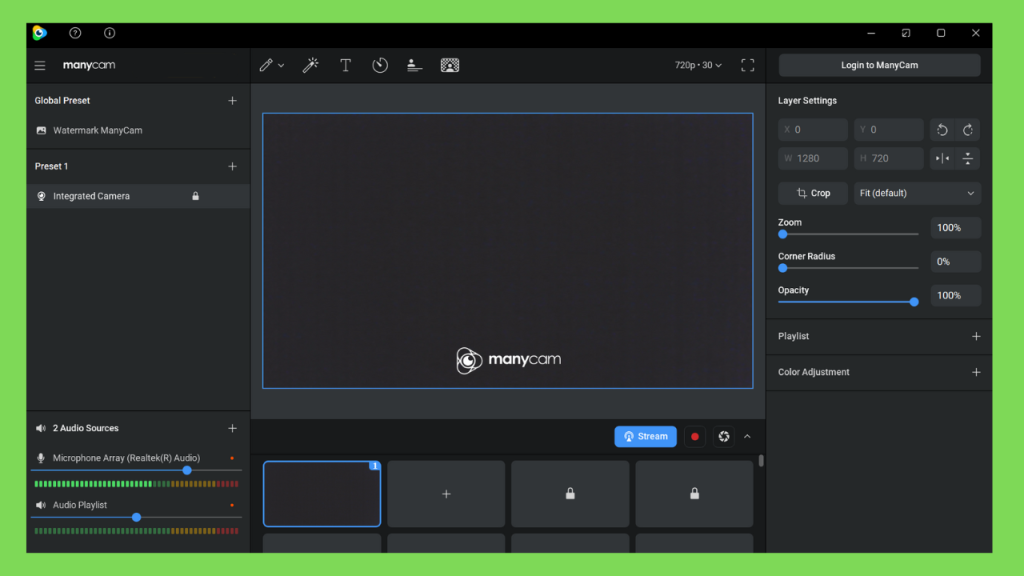Screen dimensions: 1024x576
Task: Open the Fit (default) scaling dropdown
Action: [x=917, y=193]
